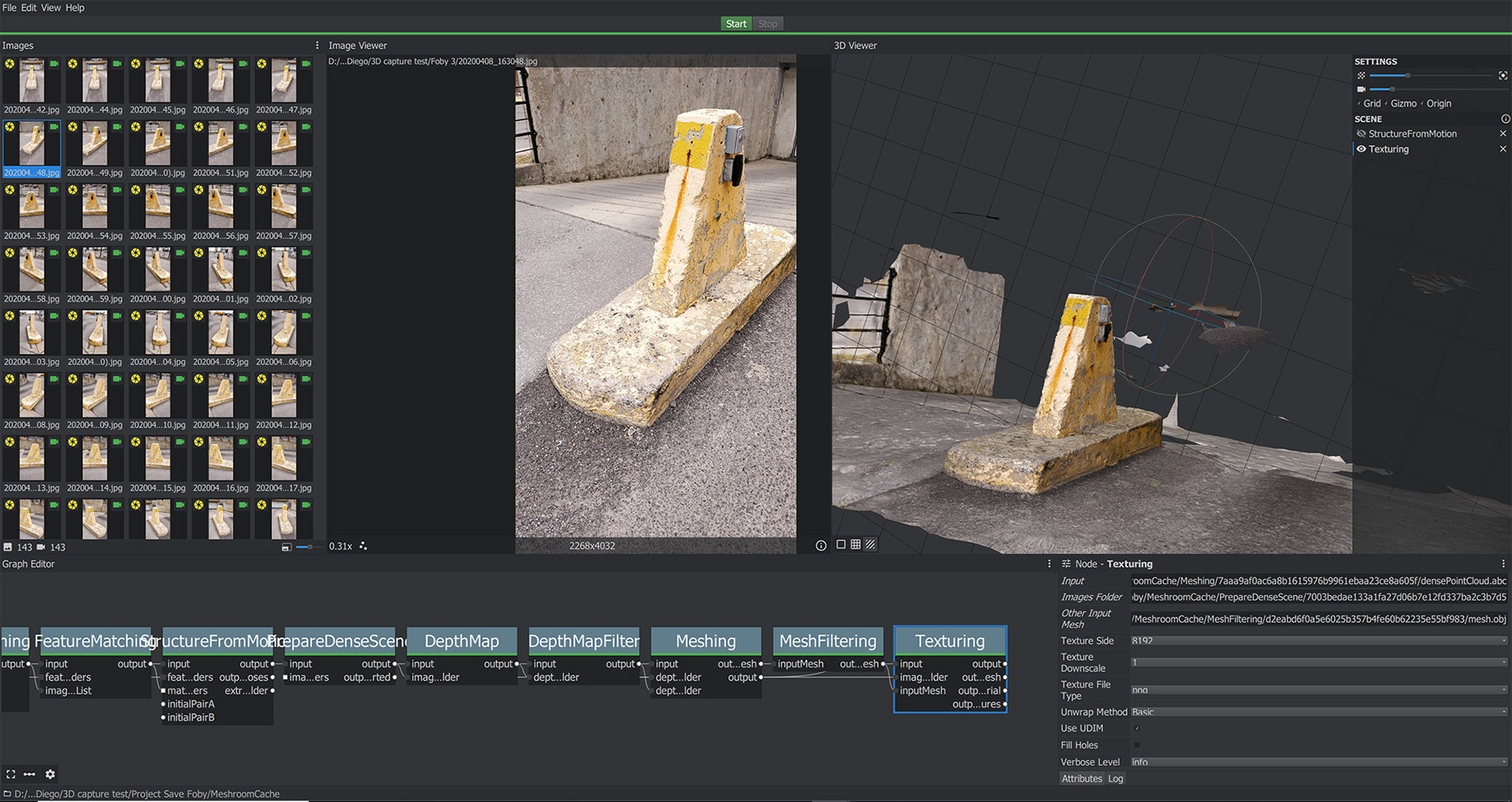1512x802 pixels.
Task: Toggle the Use UDIM checkbox
Action: pos(1136,728)
